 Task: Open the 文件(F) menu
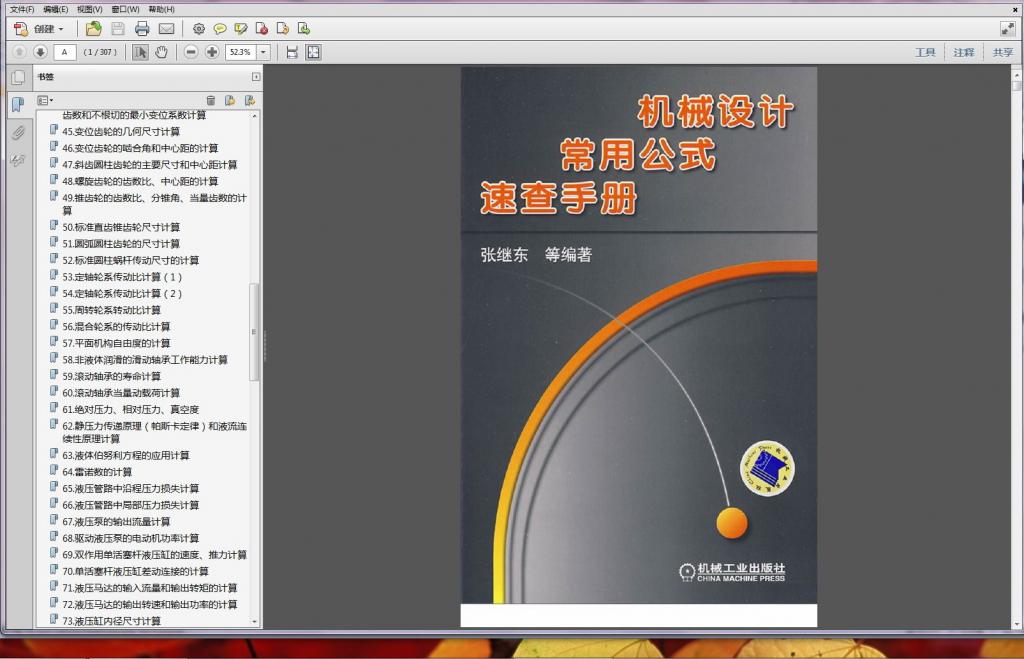pos(22,9)
